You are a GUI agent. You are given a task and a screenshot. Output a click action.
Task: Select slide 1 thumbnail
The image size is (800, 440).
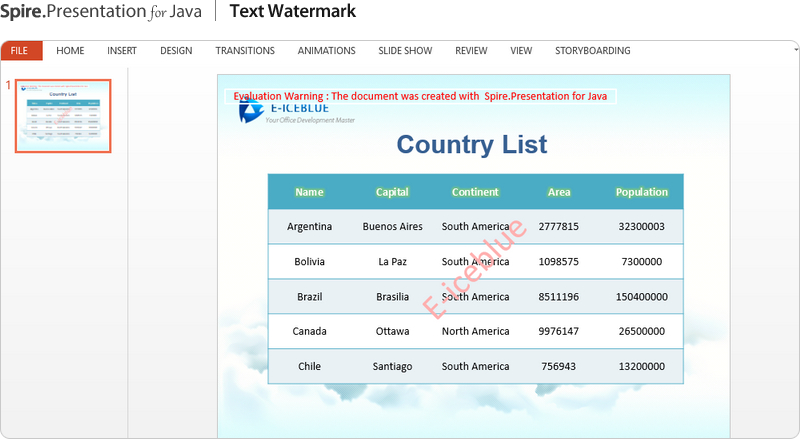point(63,116)
